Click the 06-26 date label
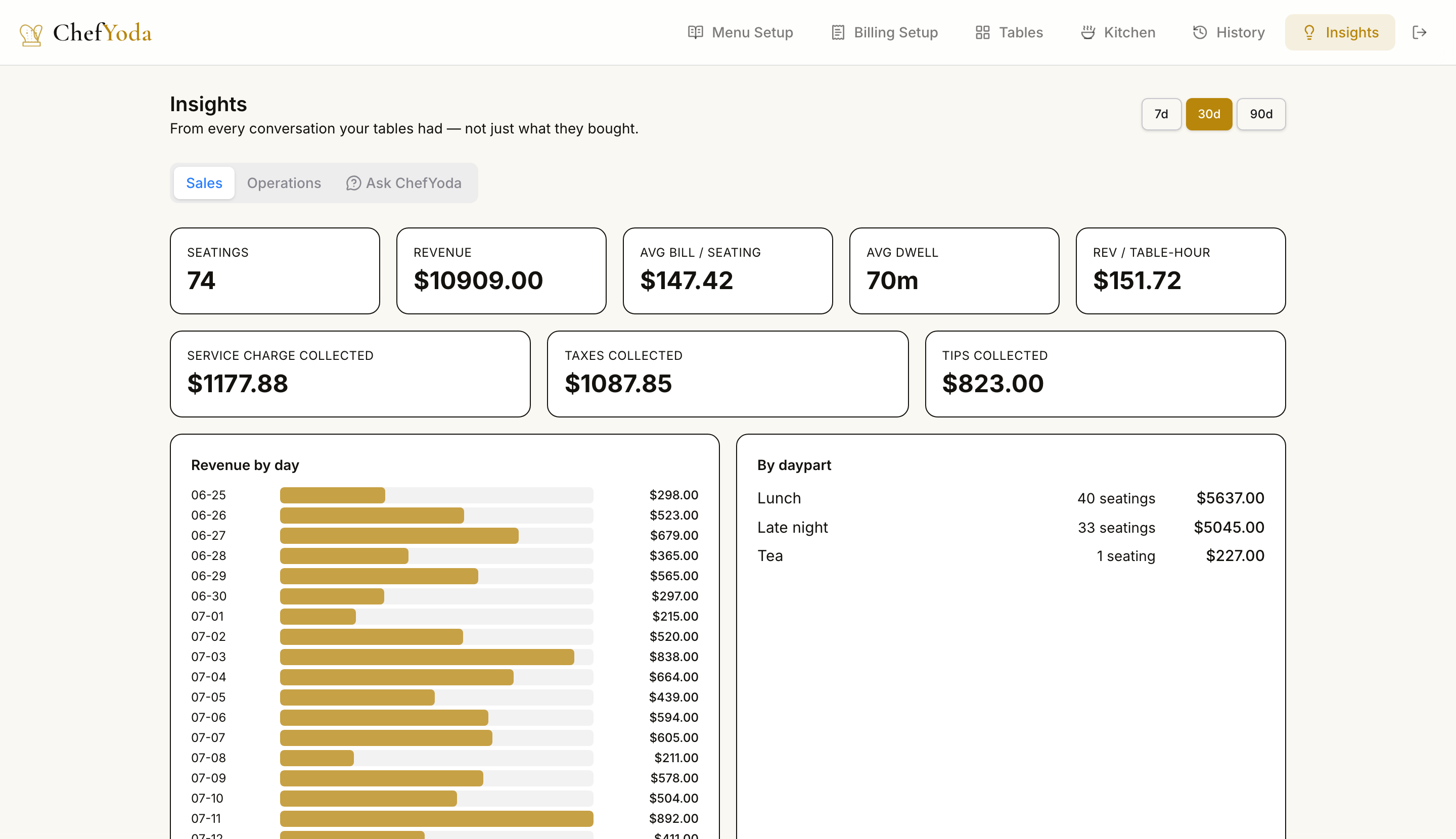The height and width of the screenshot is (839, 1456). coord(209,516)
